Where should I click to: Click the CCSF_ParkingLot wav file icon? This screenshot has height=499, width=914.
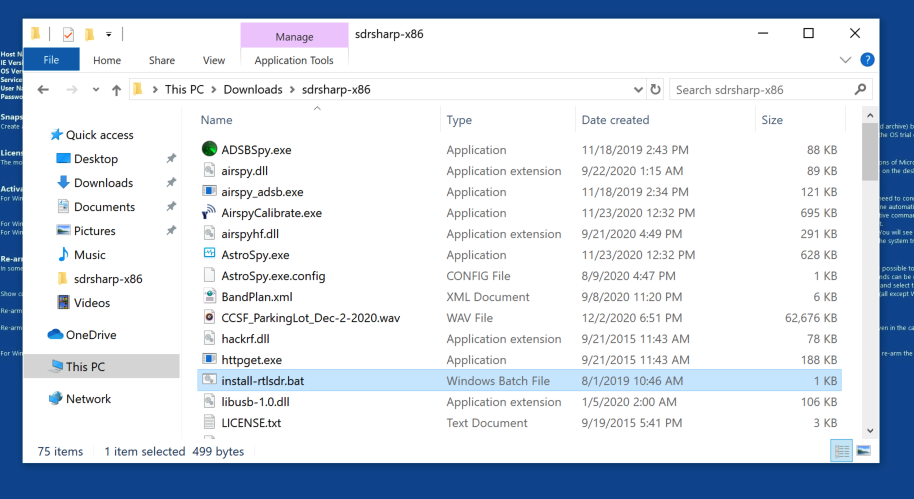pyautogui.click(x=209, y=317)
